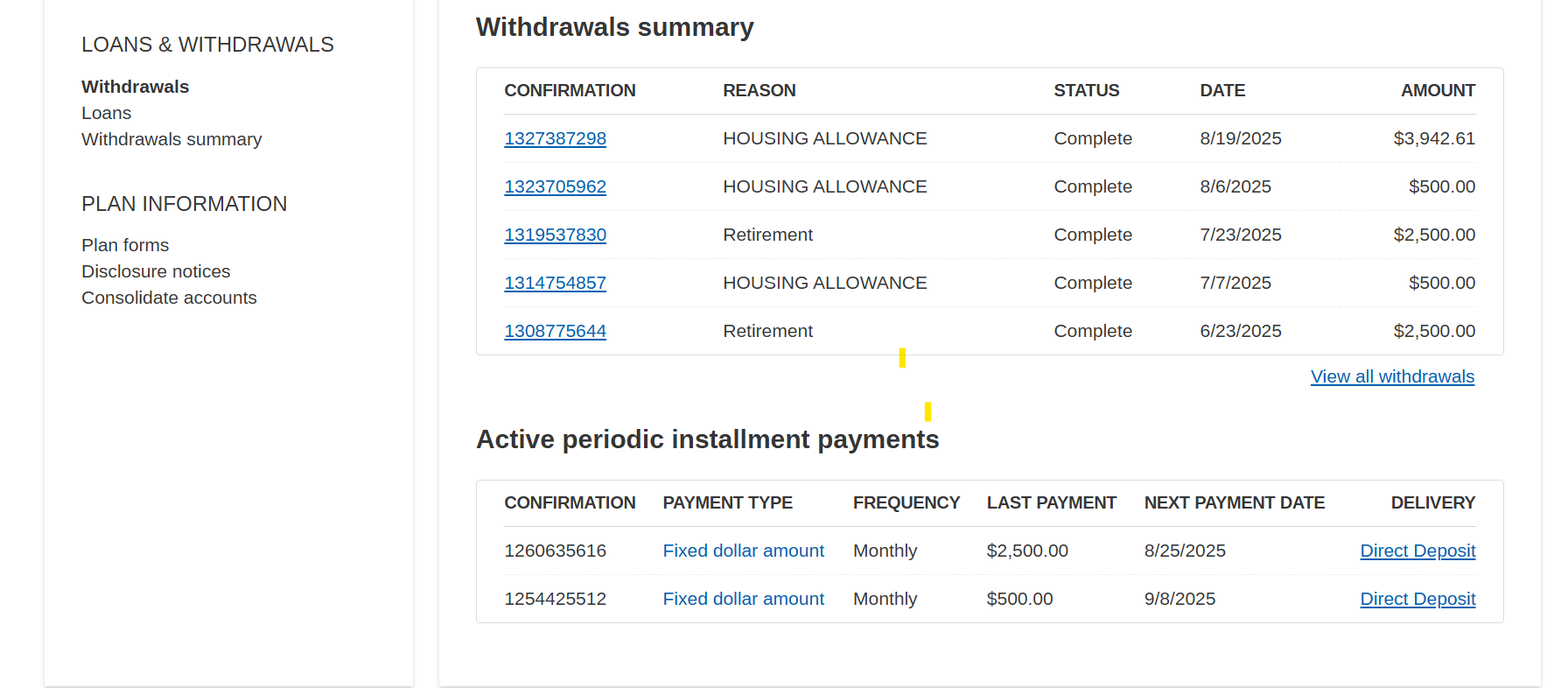The image size is (1568, 688).
Task: View Disclosure notices
Action: pyautogui.click(x=156, y=271)
